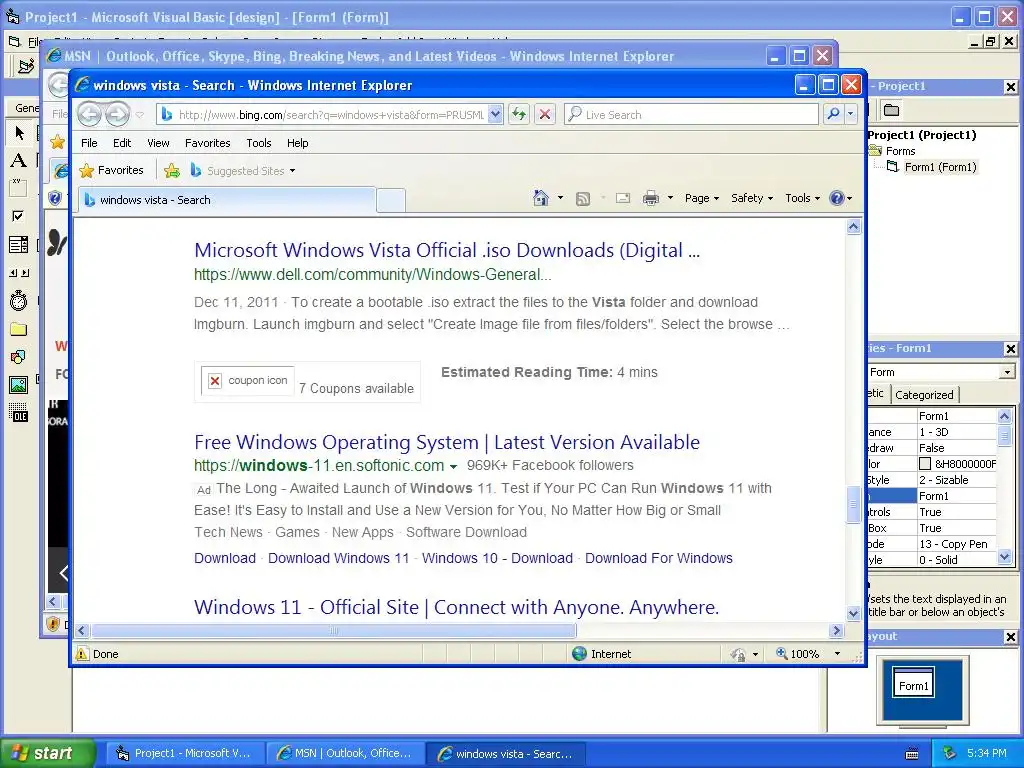The image size is (1024, 768).
Task: Click the page vertical scrollbar down arrow
Action: click(x=853, y=613)
